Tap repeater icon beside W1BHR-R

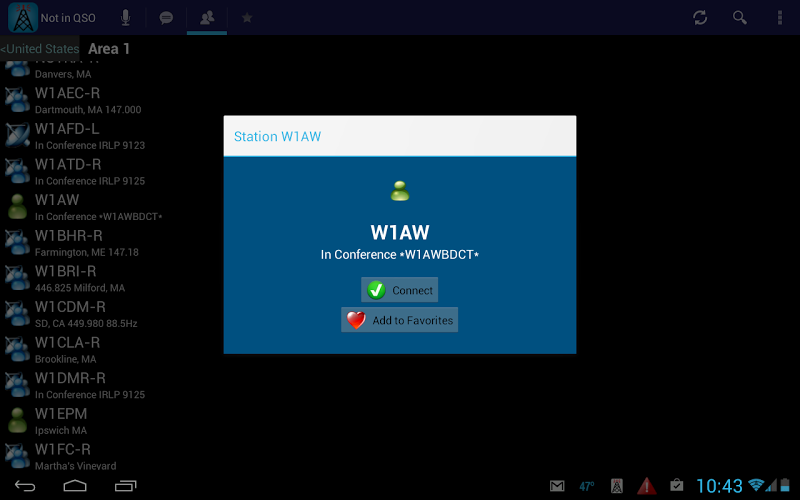17,242
